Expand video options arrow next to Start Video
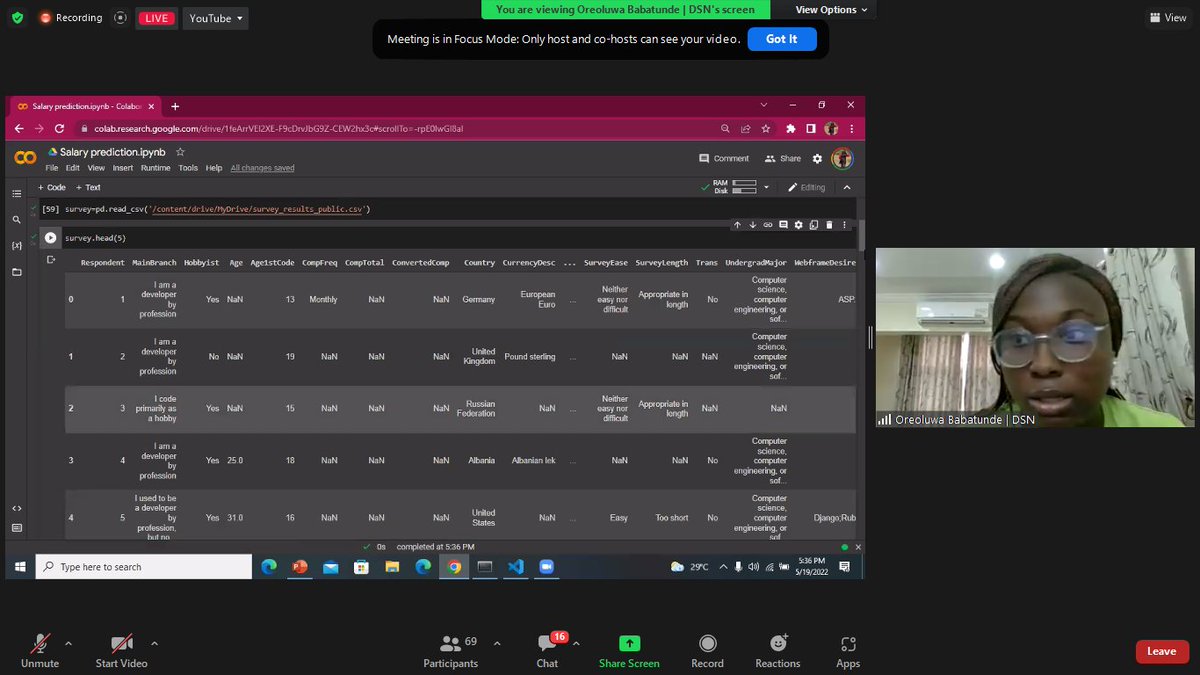The height and width of the screenshot is (675, 1200). [154, 643]
